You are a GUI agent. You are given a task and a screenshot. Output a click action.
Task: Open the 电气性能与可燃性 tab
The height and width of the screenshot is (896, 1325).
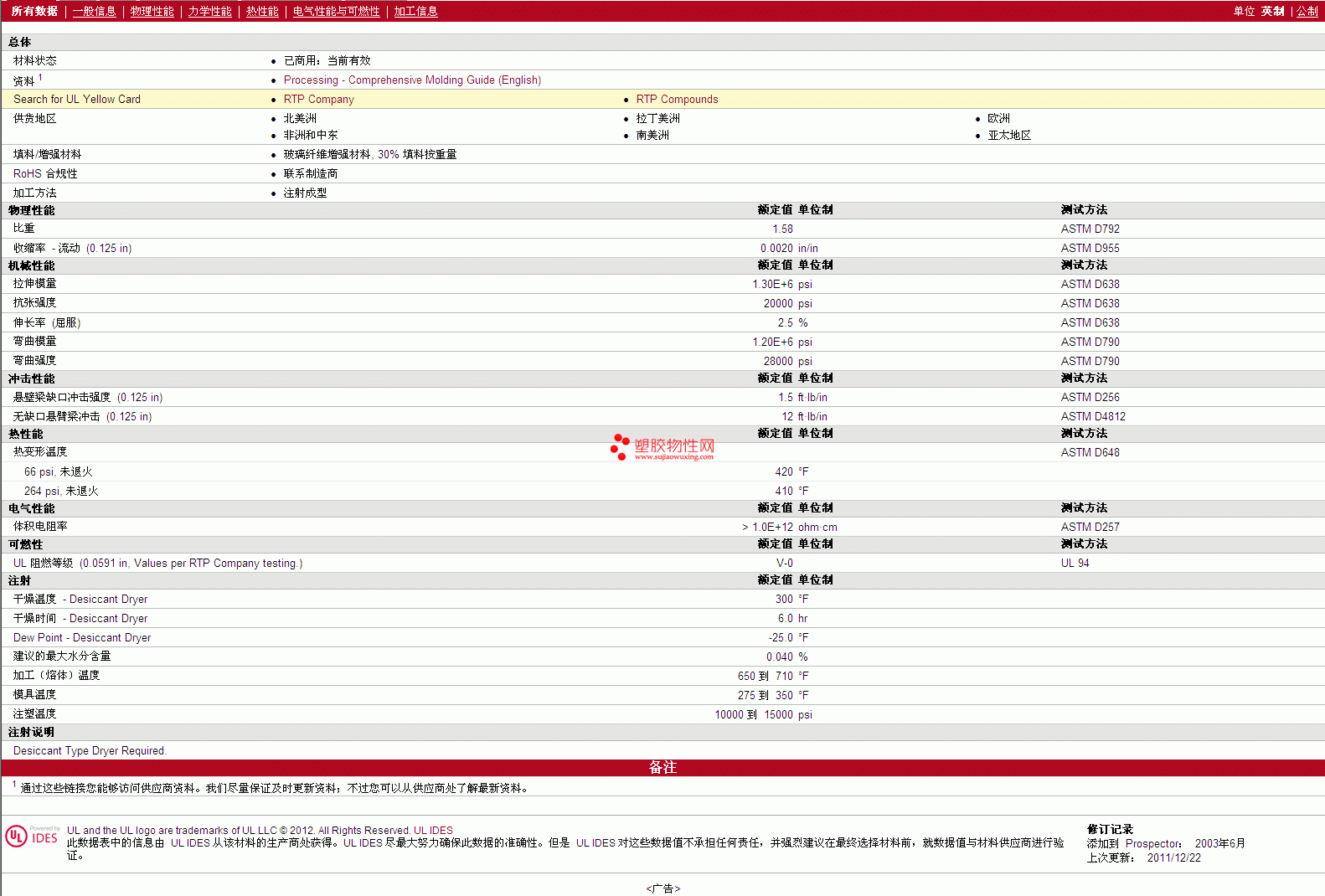[x=336, y=11]
